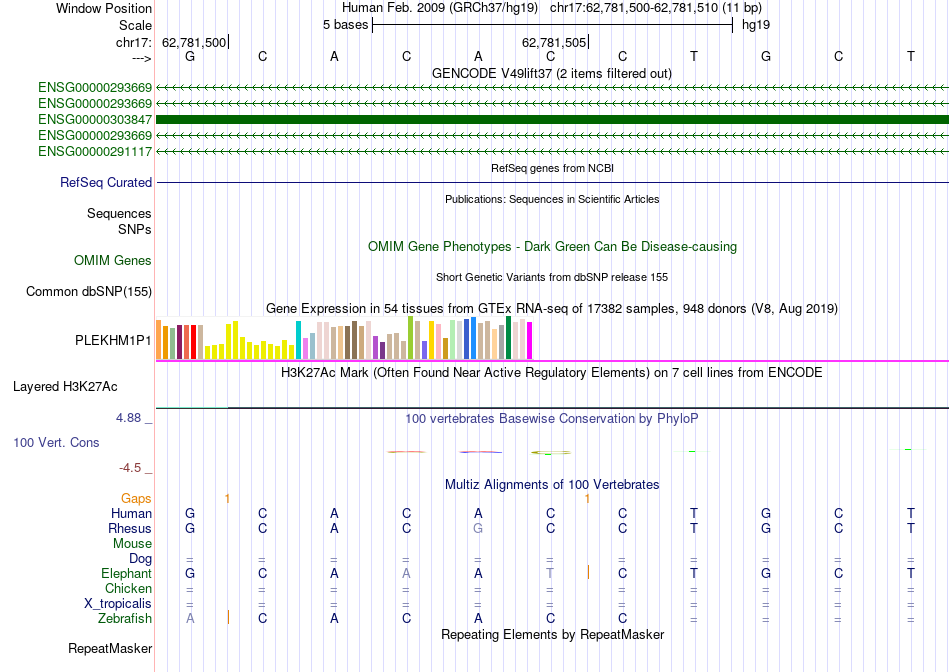This screenshot has width=950, height=672.
Task: Select the Zebrafish alignment row label
Action: point(125,619)
